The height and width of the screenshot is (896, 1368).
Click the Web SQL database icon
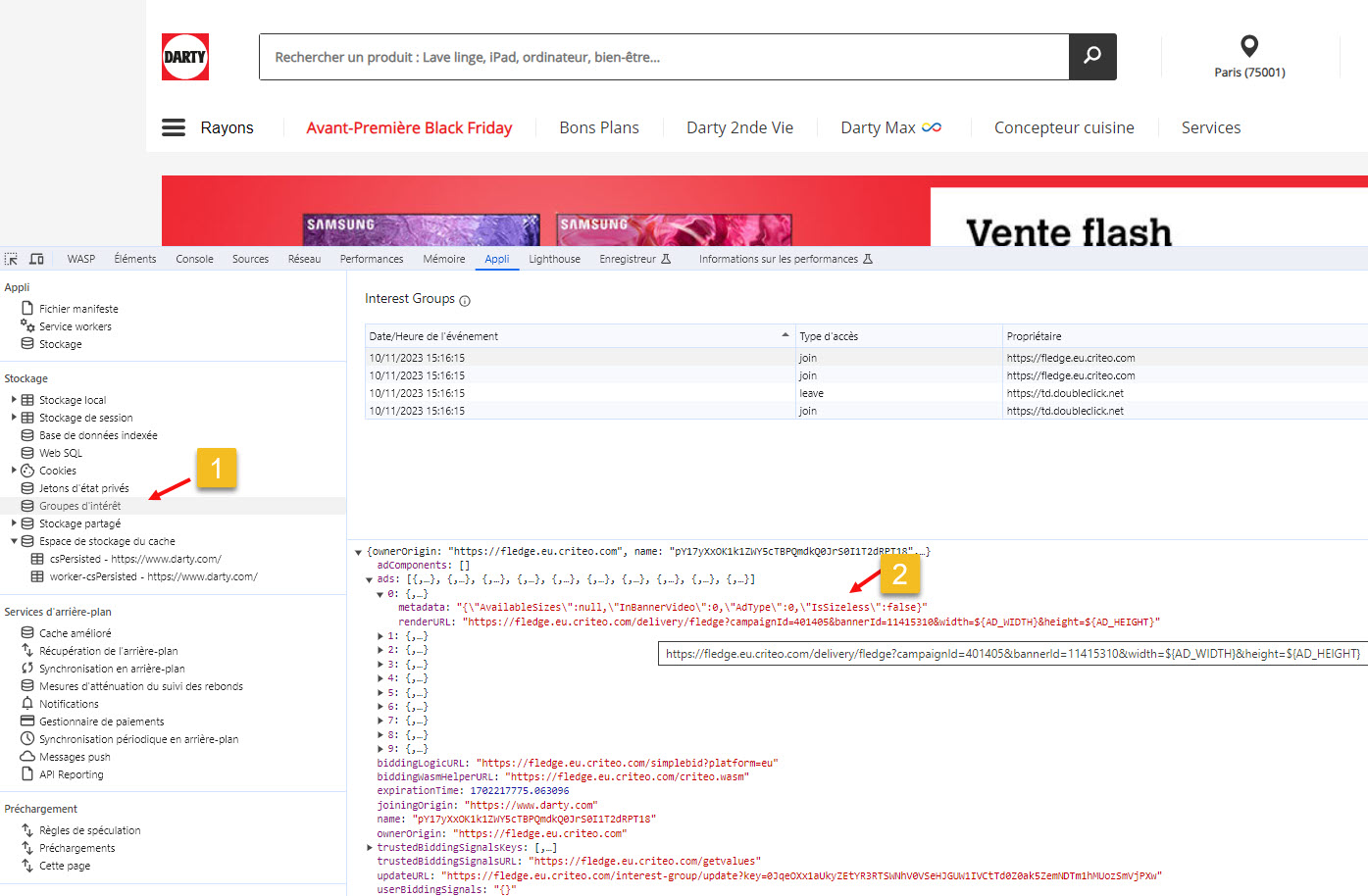27,453
